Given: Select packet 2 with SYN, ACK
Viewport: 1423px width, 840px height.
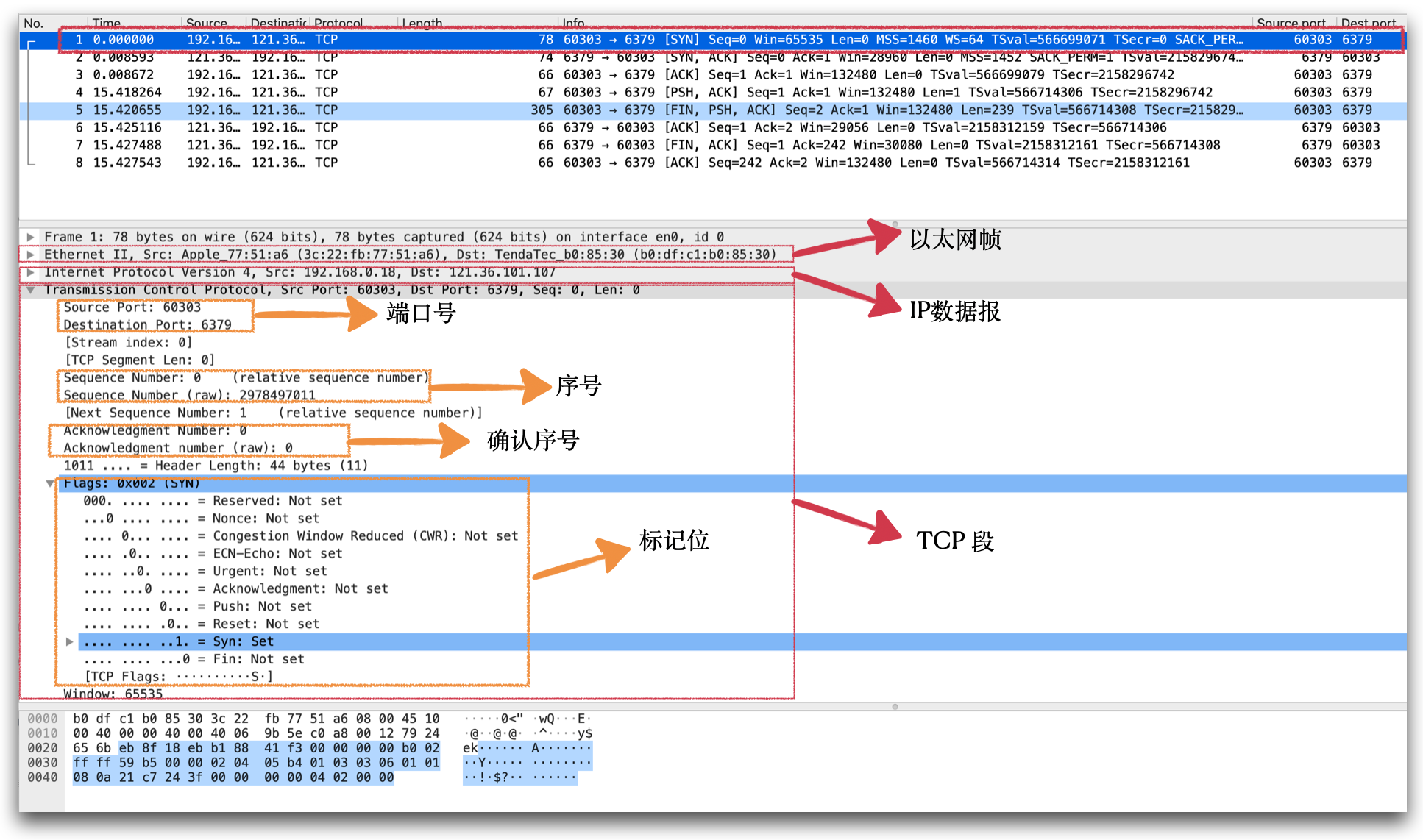Looking at the screenshot, I should coord(712,57).
